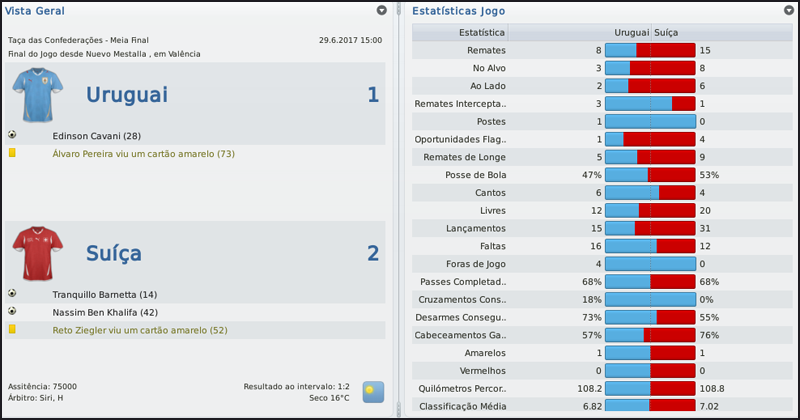
Task: Click Álvaro Pereira yellow card event text
Action: click(143, 154)
